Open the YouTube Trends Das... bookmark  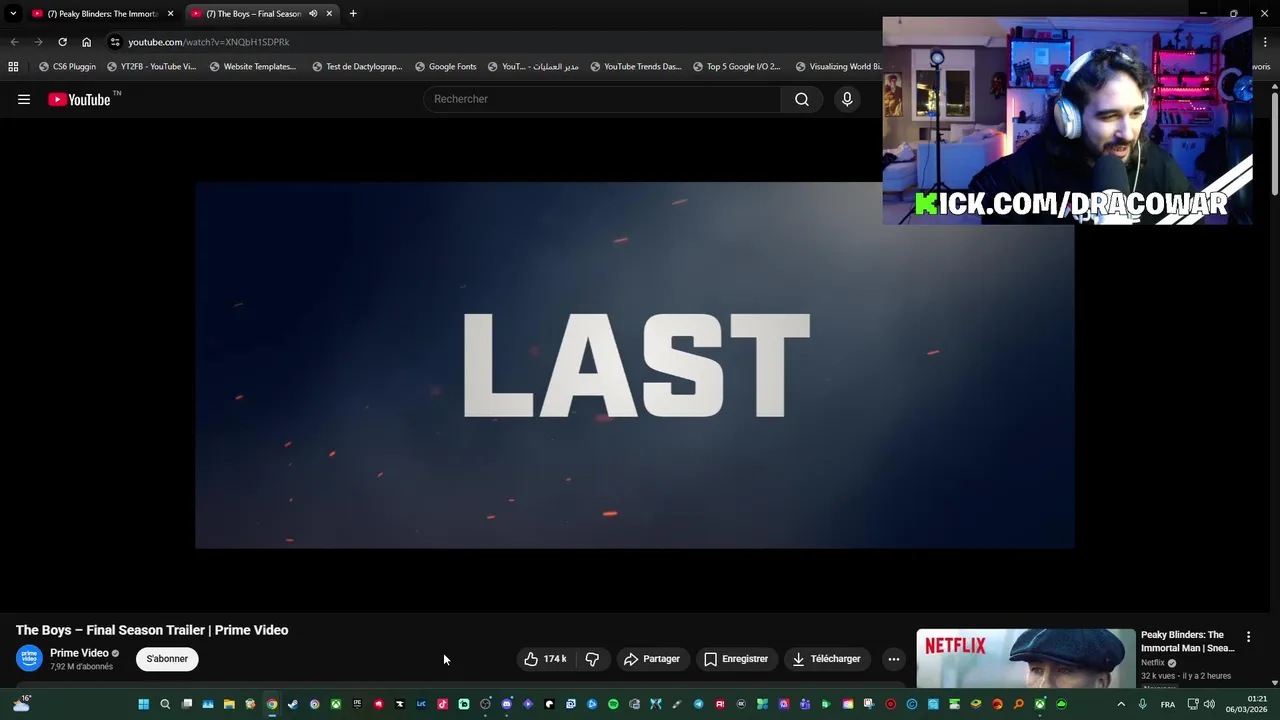635,67
